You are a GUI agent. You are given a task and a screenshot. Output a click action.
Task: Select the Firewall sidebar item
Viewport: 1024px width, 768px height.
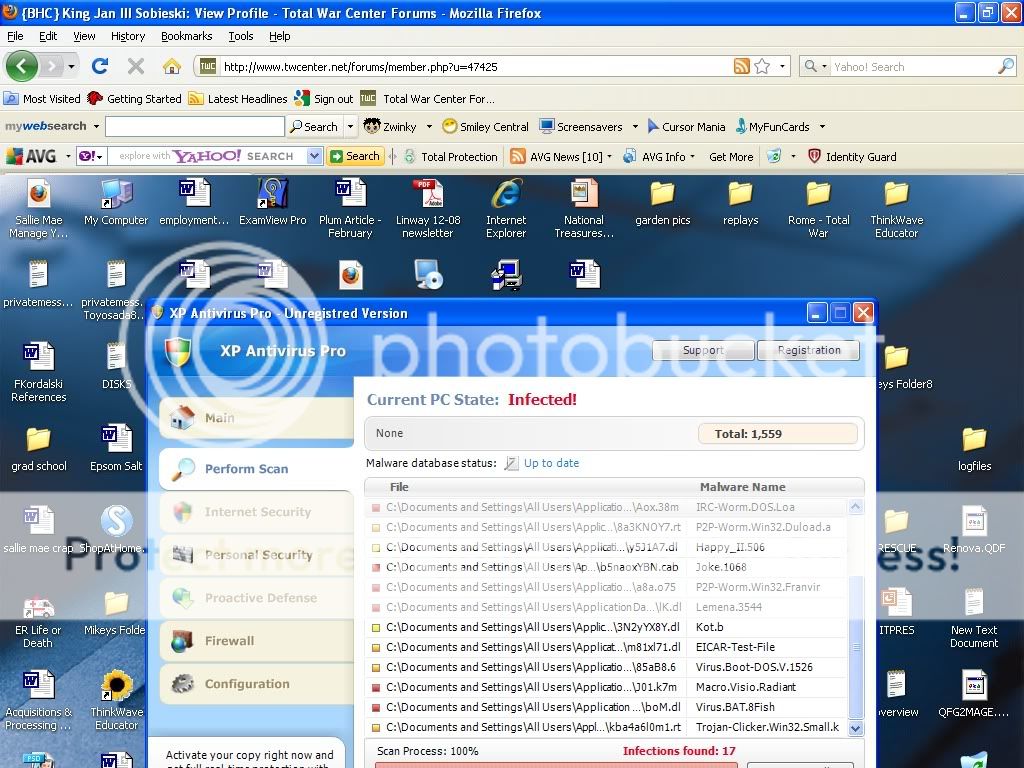[x=229, y=641]
